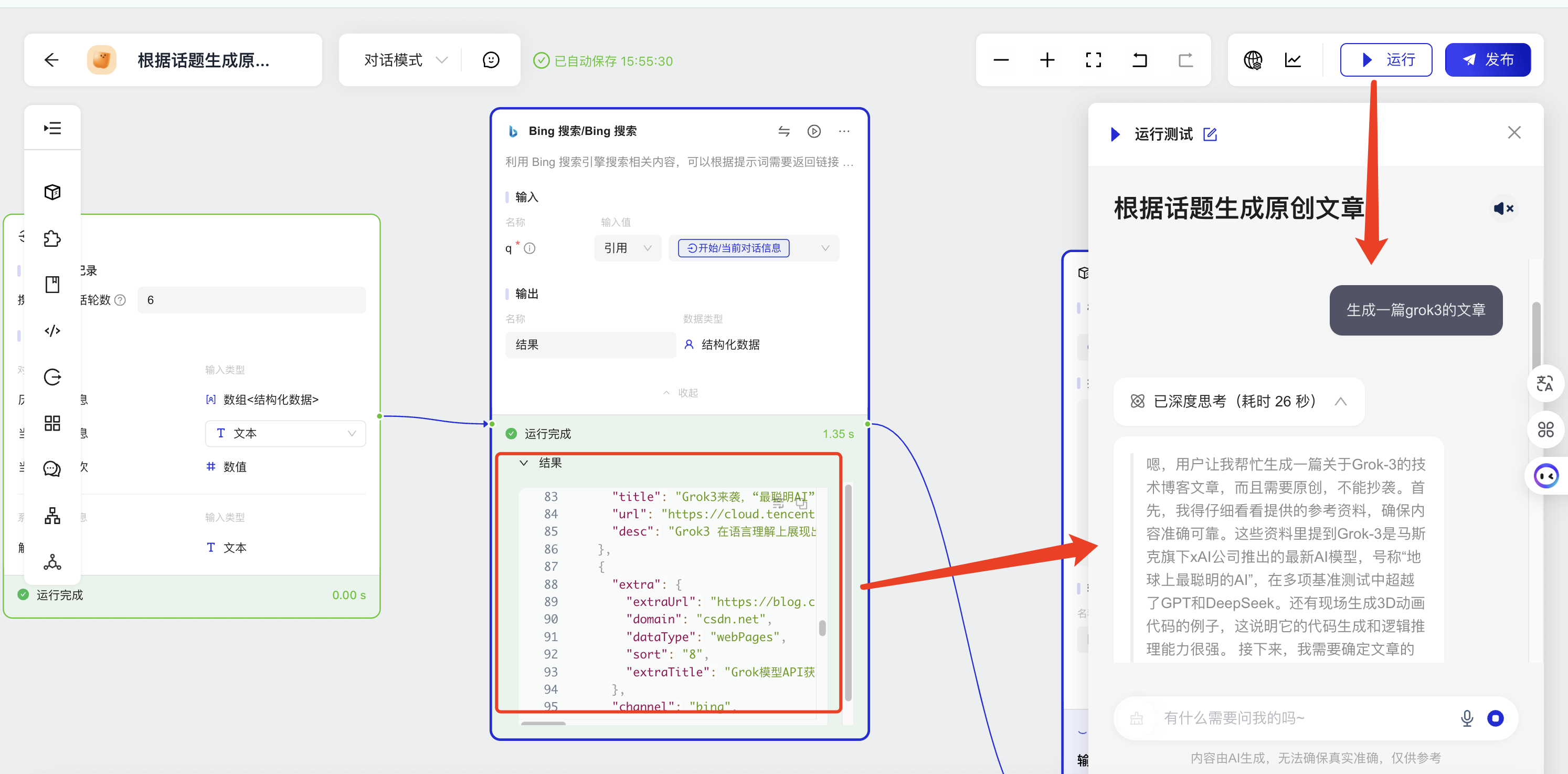Toggle the muted speaker icon
This screenshot has width=1568, height=774.
[x=1503, y=209]
